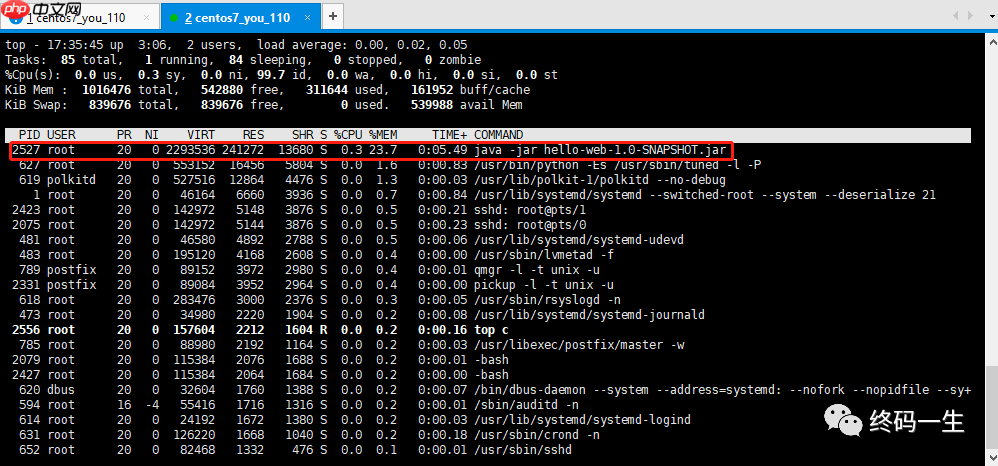The height and width of the screenshot is (466, 998).
Task: Click the VIRT column header
Action: click(201, 135)
